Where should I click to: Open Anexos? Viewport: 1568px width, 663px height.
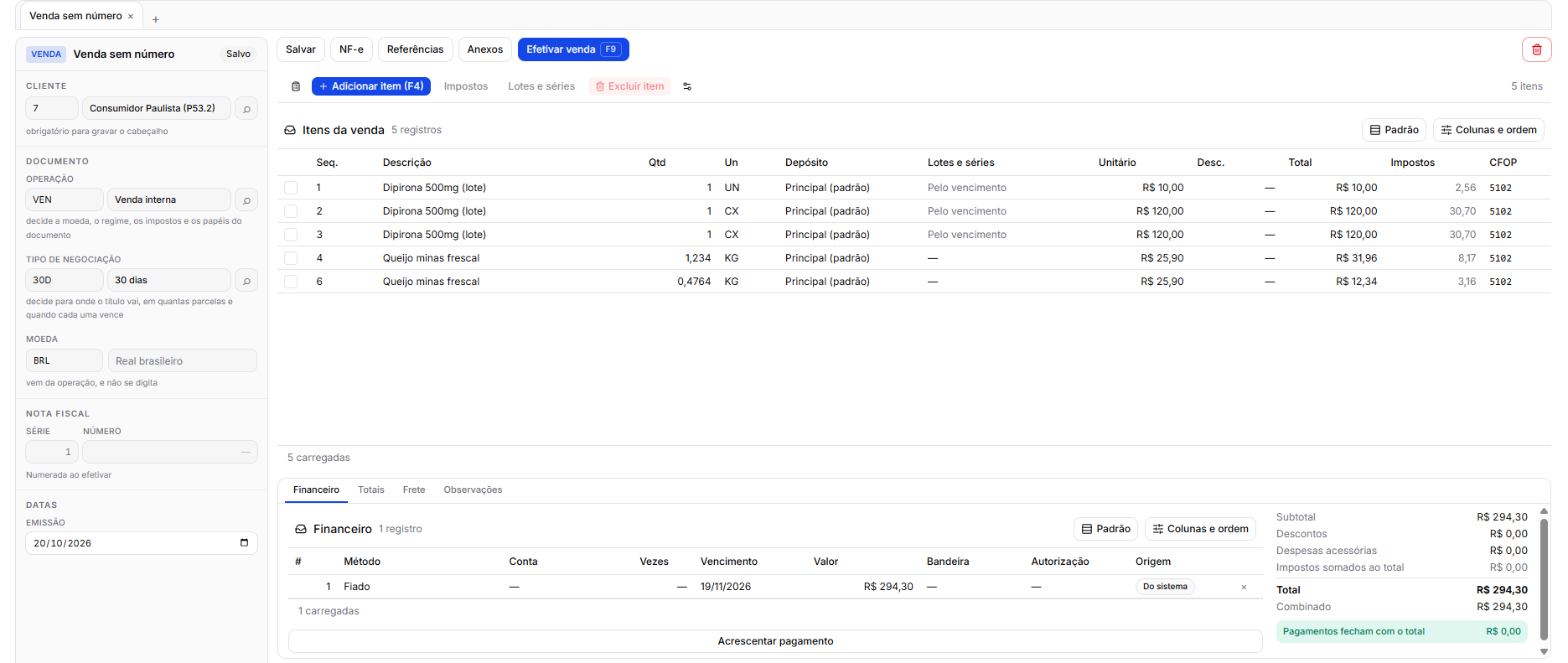[x=486, y=49]
